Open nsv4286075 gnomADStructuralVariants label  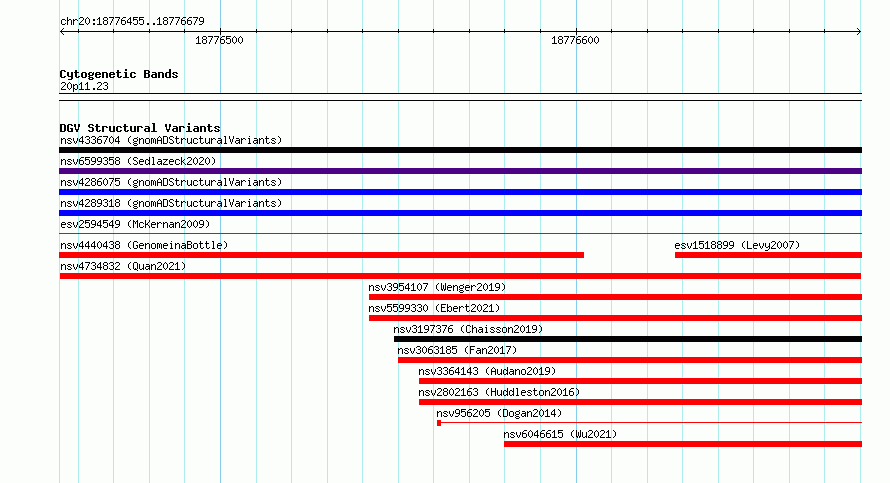click(x=171, y=182)
